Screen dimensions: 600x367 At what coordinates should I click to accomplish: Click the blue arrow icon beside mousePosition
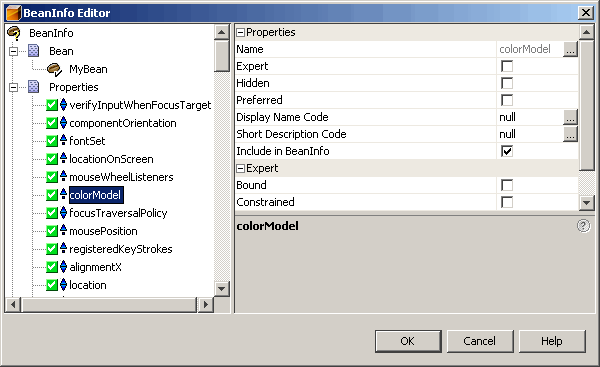point(64,230)
